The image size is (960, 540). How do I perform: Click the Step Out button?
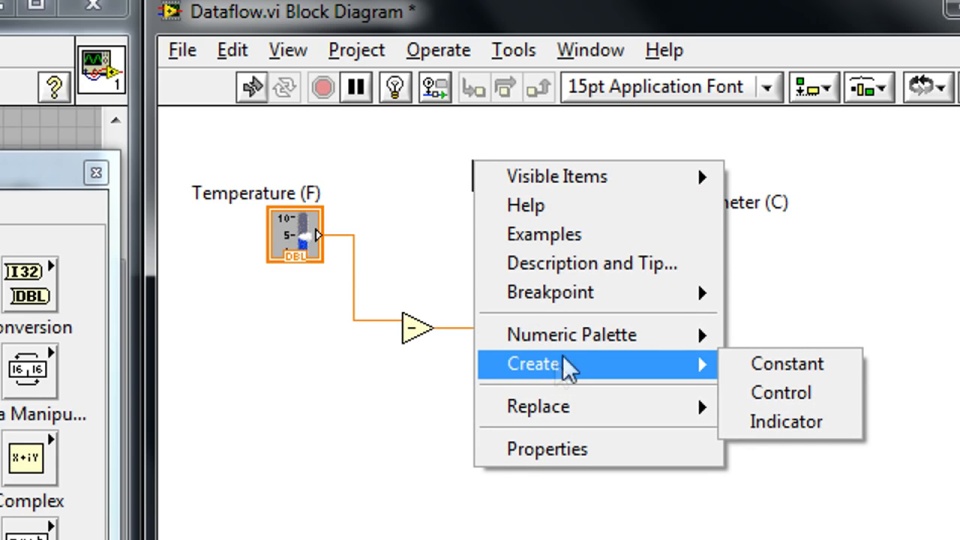[x=538, y=88]
